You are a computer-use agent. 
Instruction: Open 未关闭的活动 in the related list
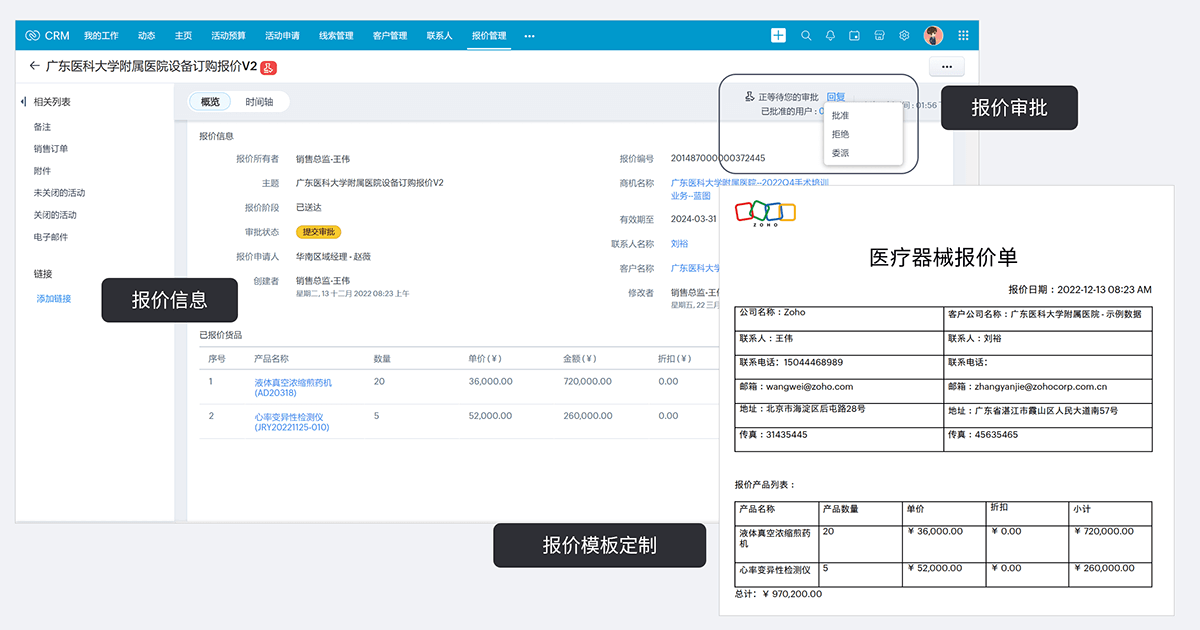pyautogui.click(x=59, y=193)
